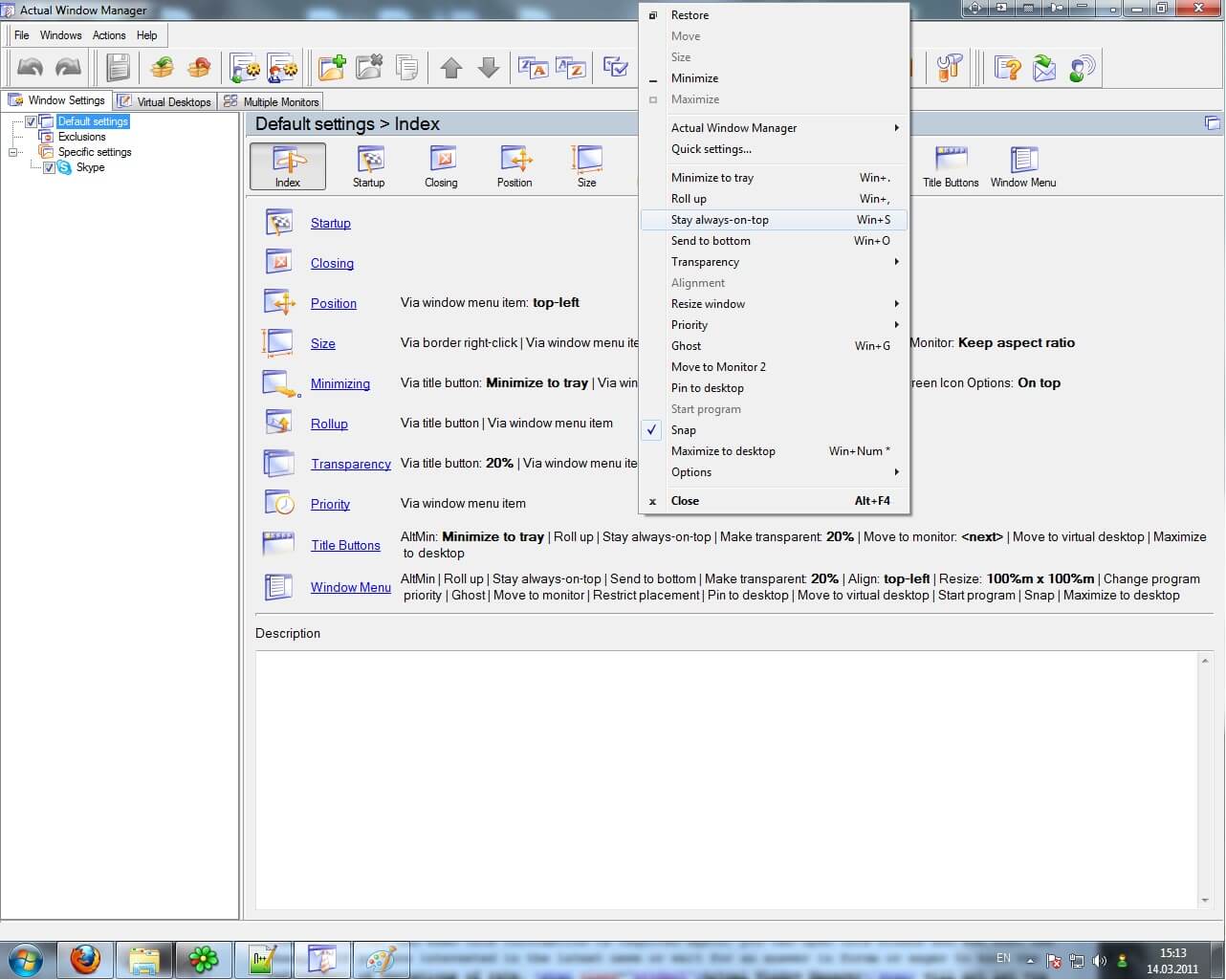1226x980 pixels.
Task: Choose Pin to desktop menu item
Action: click(x=774, y=388)
